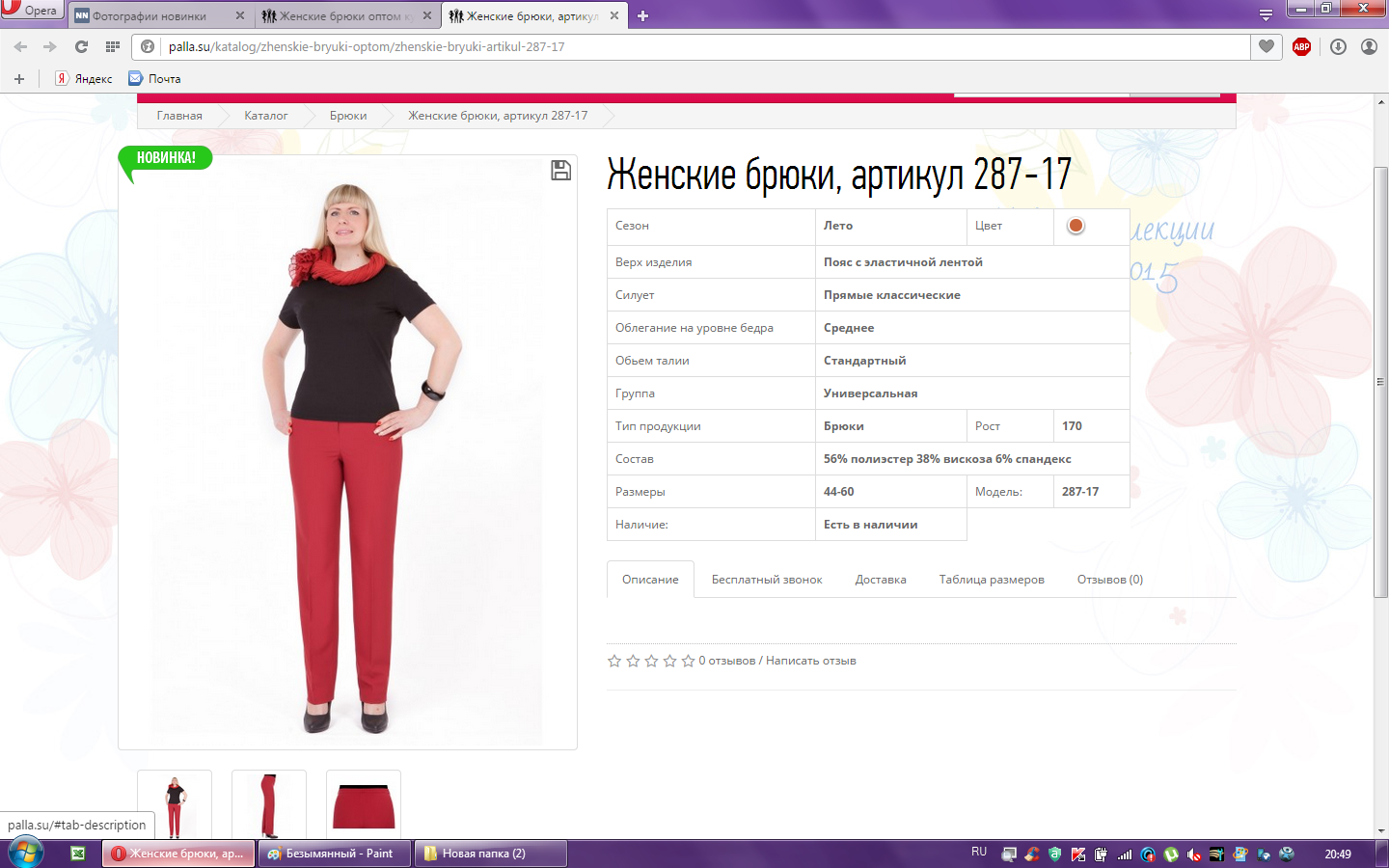
Task: Select the full-body model thumbnail
Action: (175, 806)
